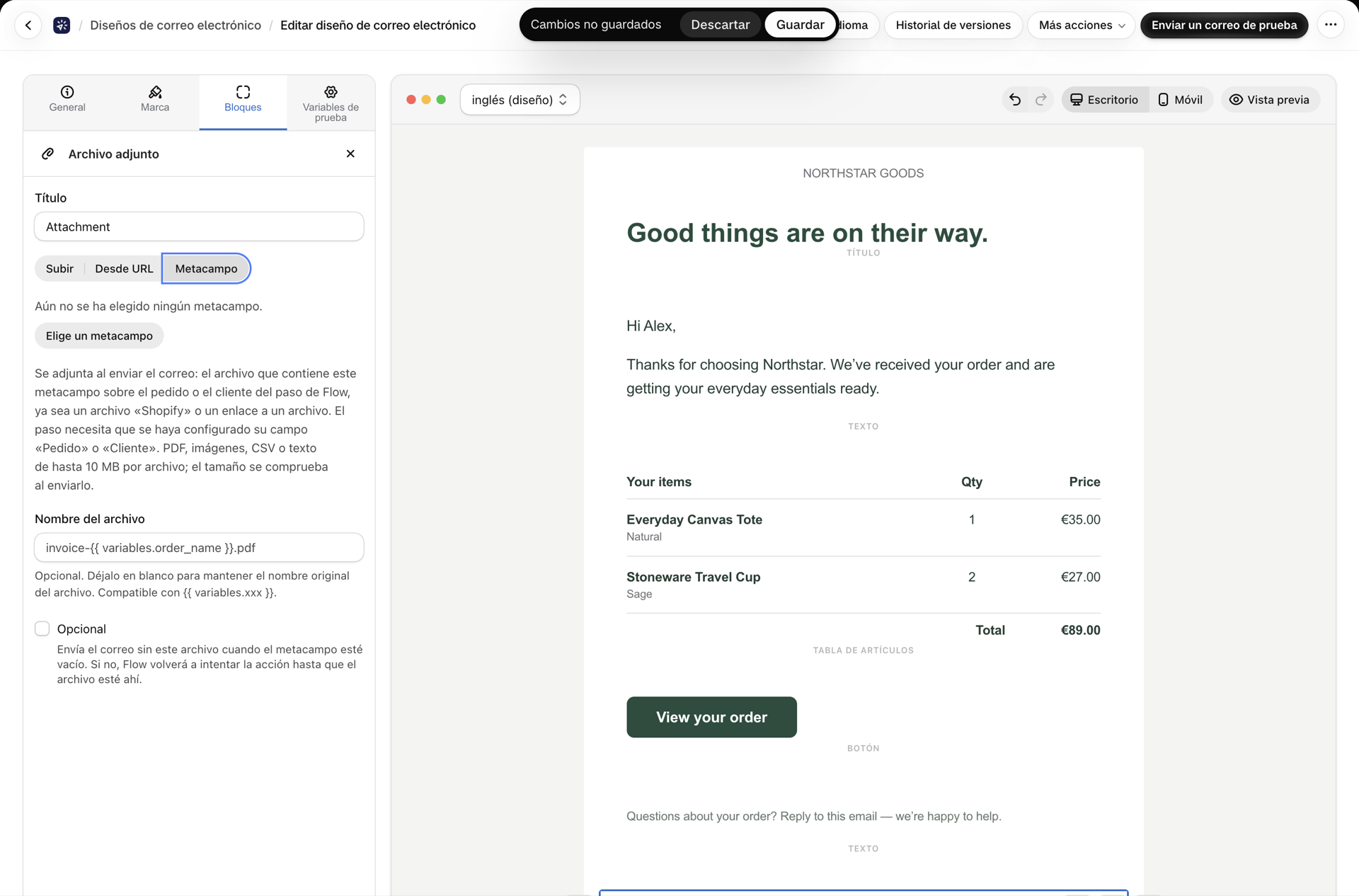
Task: Click the Everyday Canvas Tote item row
Action: pyautogui.click(x=863, y=527)
